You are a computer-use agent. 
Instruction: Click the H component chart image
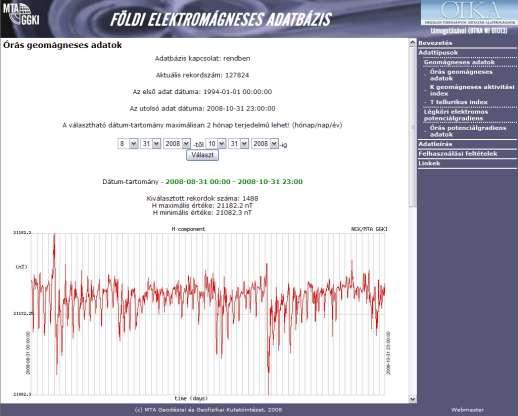[203, 313]
